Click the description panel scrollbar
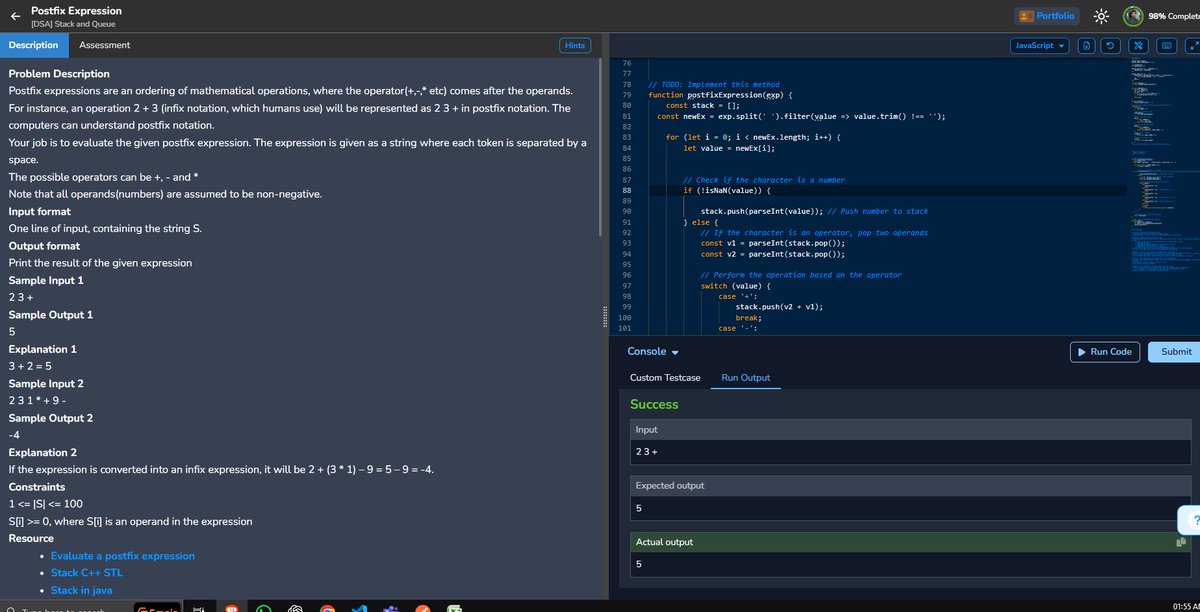Screen dimensions: 1200x612 600,146
